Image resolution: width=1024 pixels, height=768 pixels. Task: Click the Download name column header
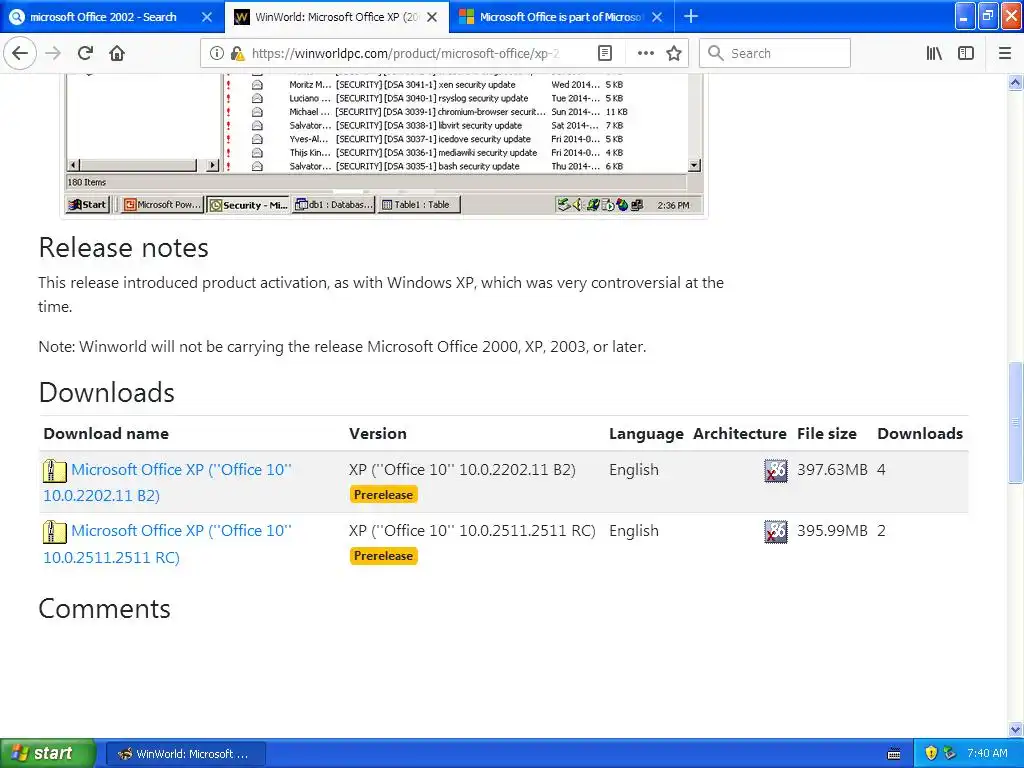[x=106, y=434]
